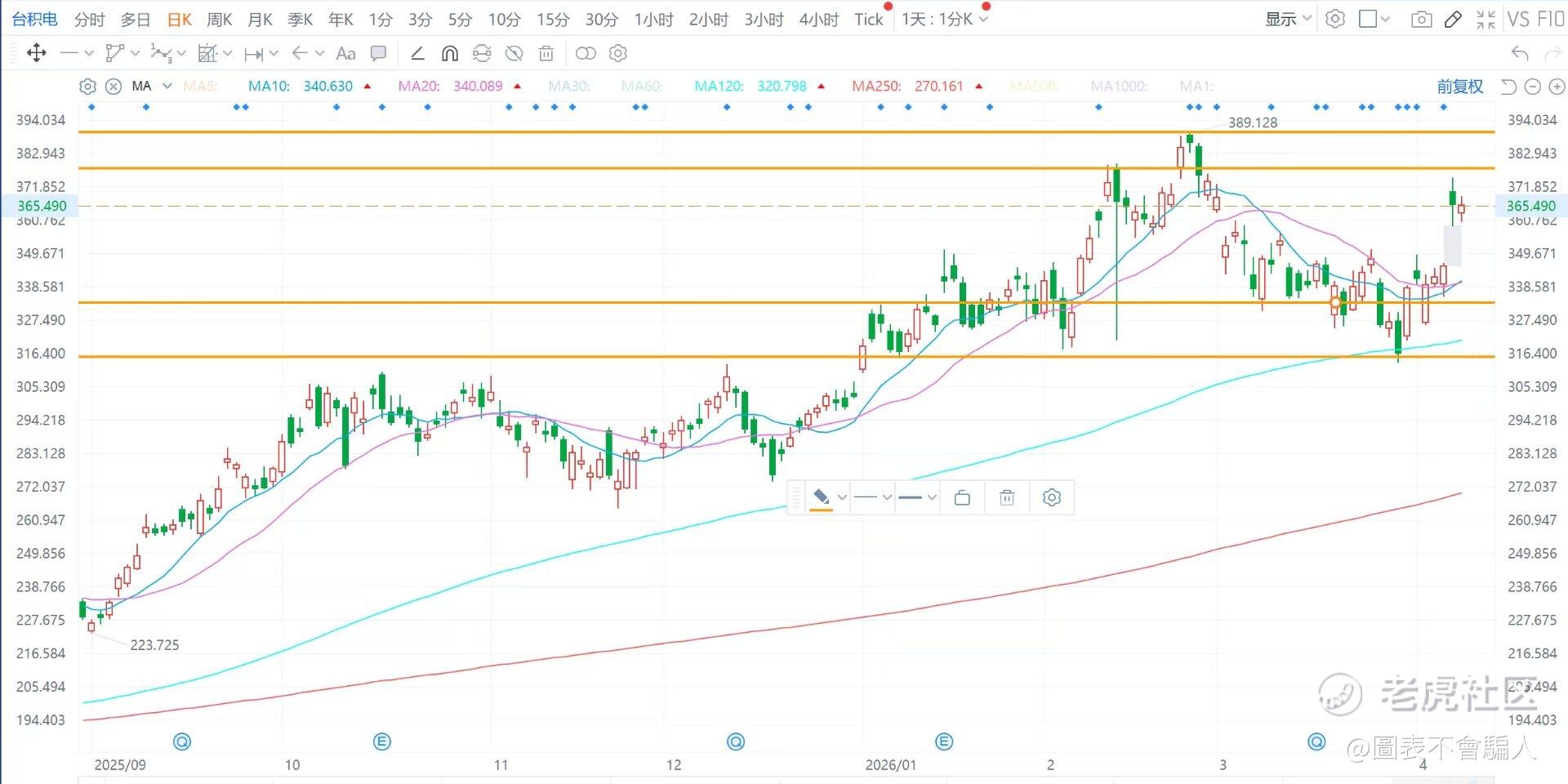Select the arrow annotation tool

click(300, 54)
